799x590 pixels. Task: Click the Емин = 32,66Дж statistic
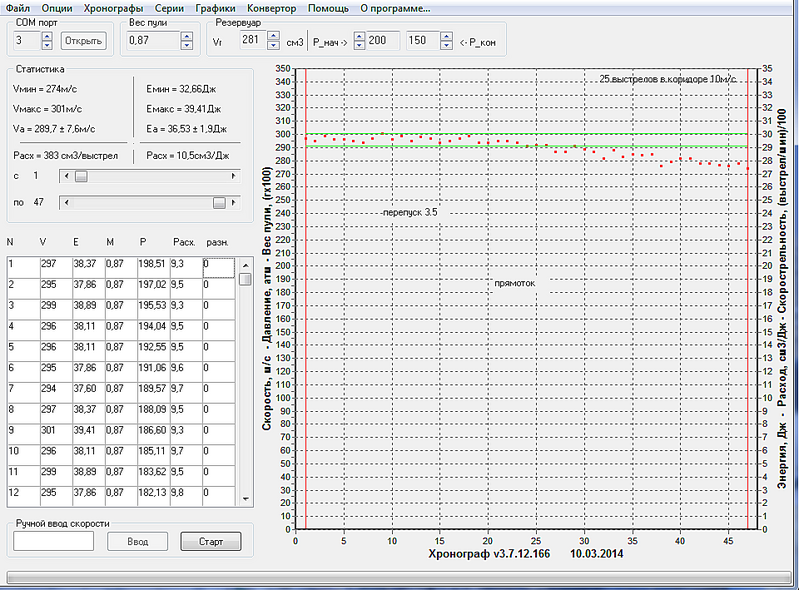click(x=181, y=89)
